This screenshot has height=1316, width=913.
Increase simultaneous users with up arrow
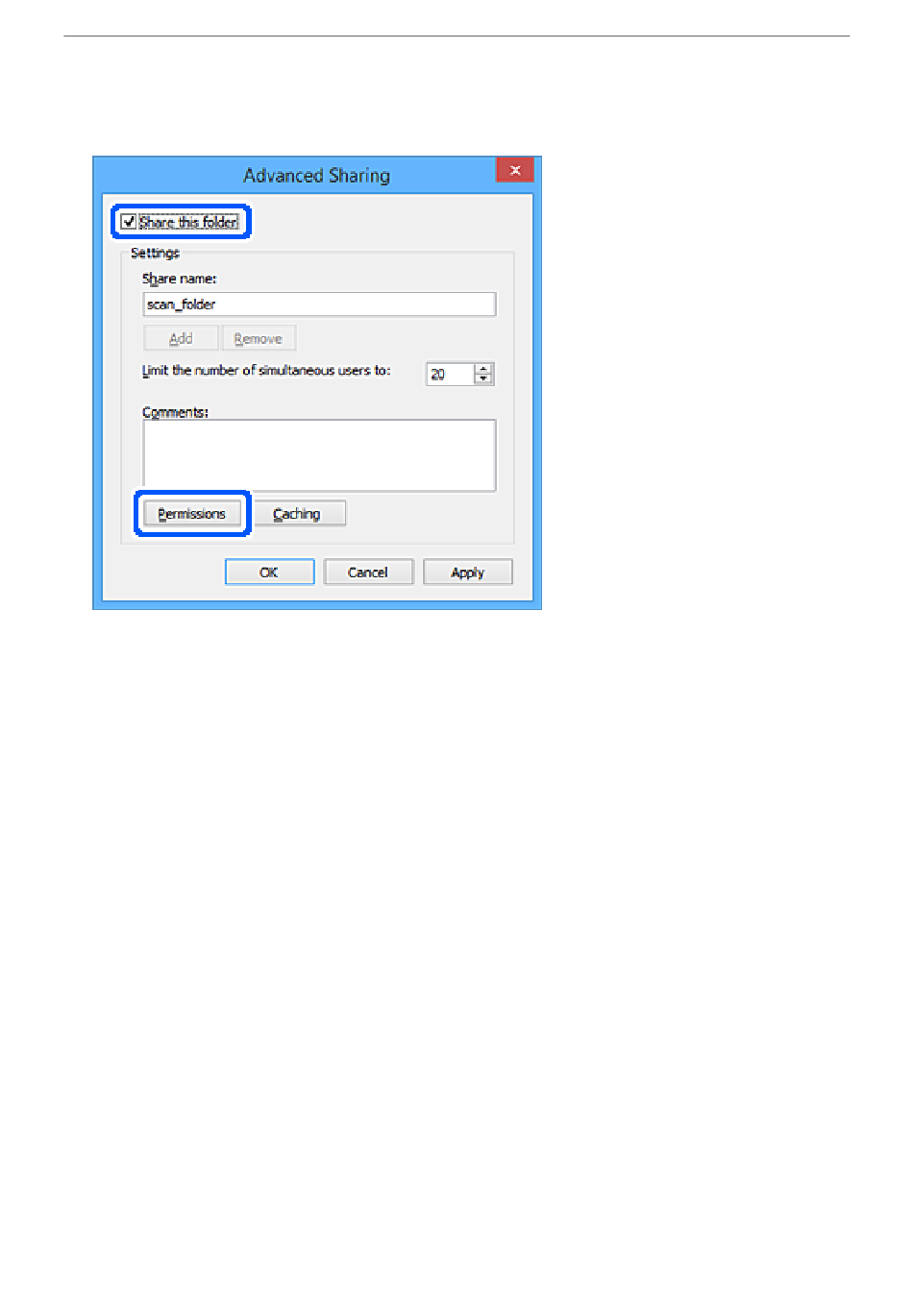[x=484, y=369]
